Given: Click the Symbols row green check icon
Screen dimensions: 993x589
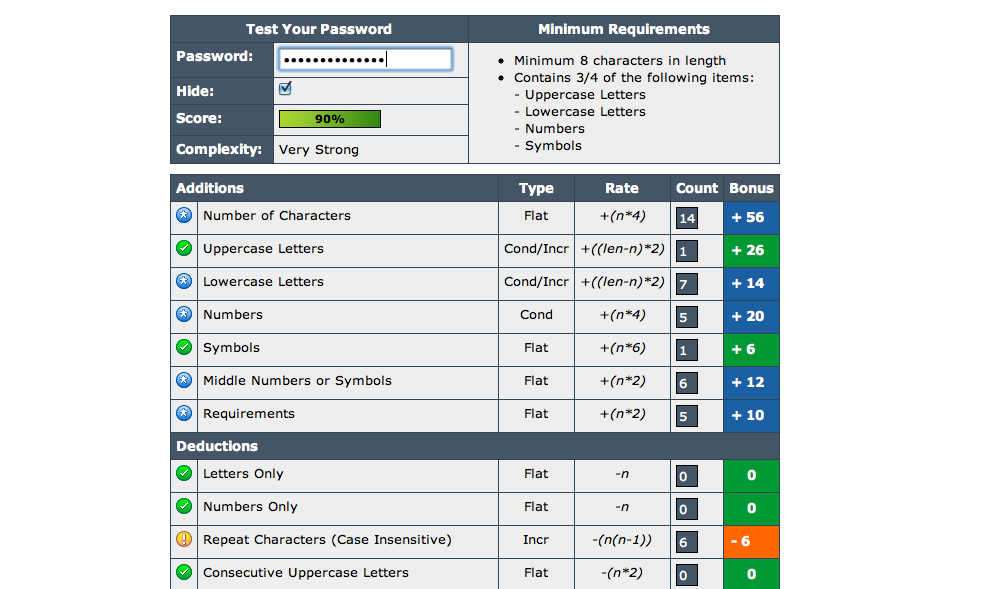Looking at the screenshot, I should coord(184,348).
